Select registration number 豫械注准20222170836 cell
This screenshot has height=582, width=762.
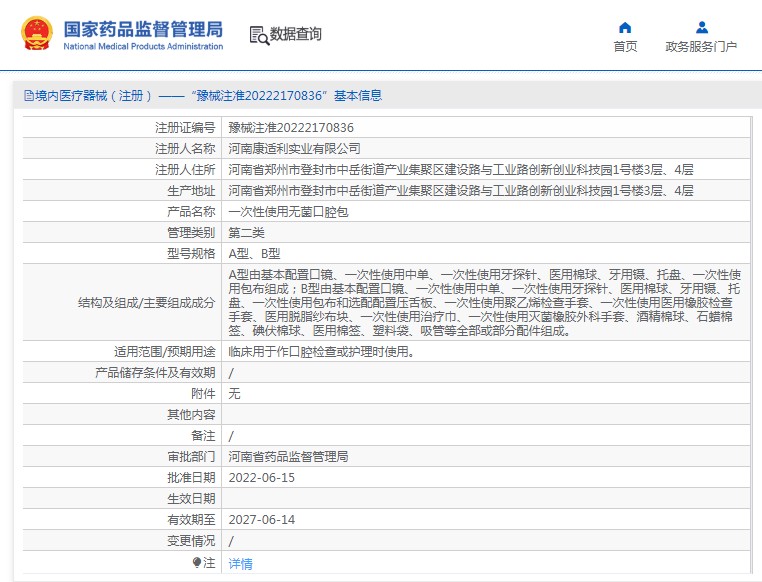291,128
